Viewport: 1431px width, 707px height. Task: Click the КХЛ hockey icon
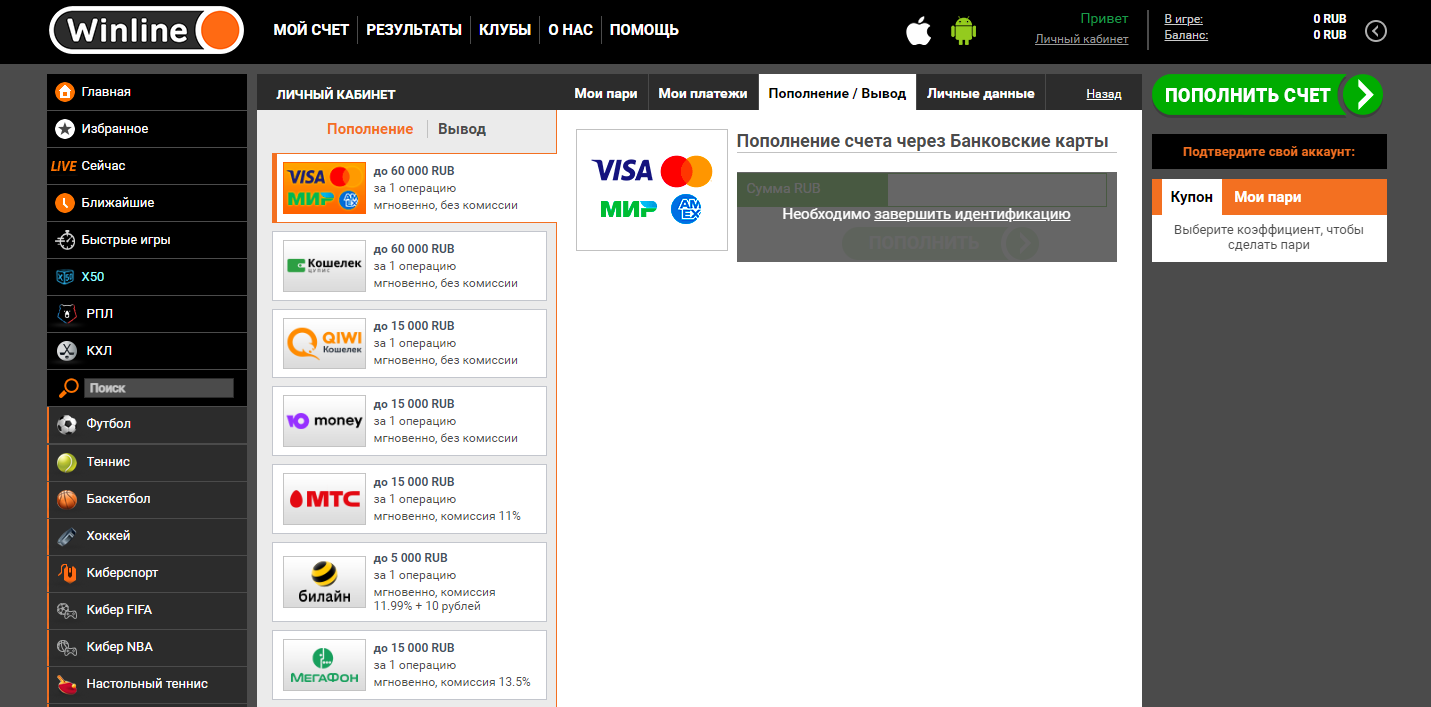click(x=66, y=351)
